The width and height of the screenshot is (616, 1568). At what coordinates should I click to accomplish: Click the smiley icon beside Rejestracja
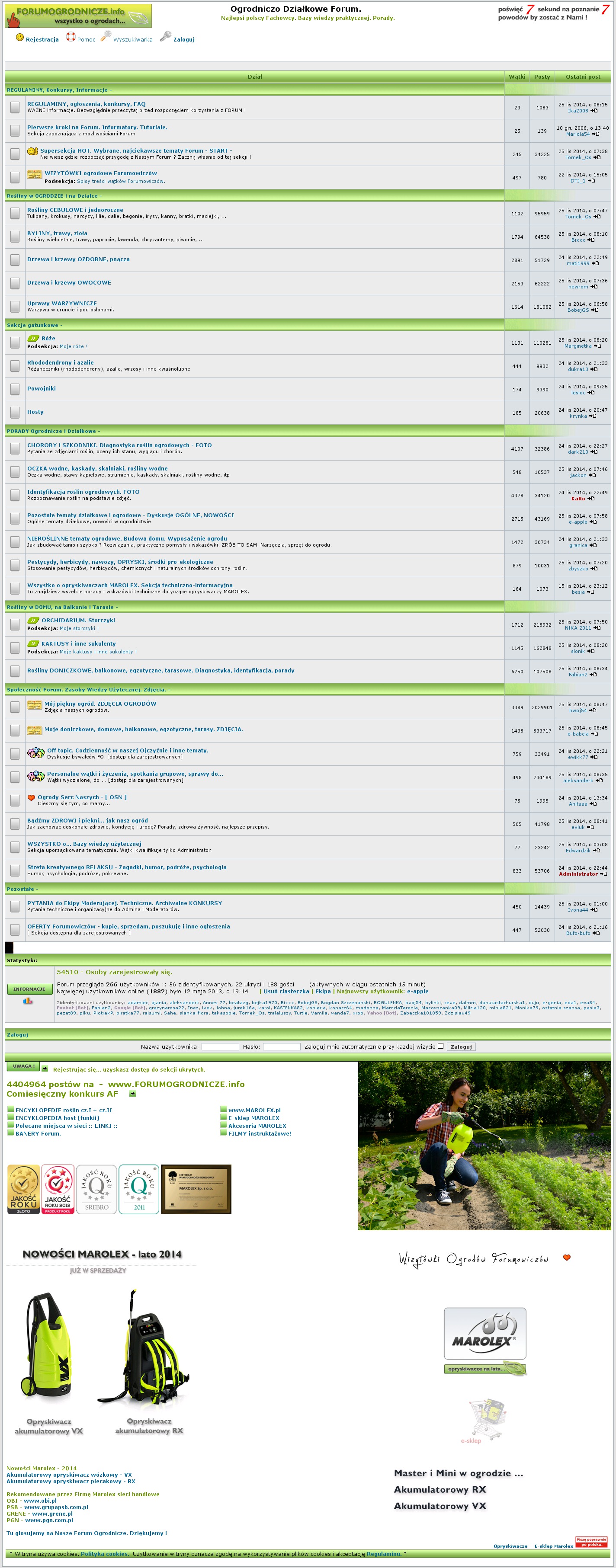20,37
